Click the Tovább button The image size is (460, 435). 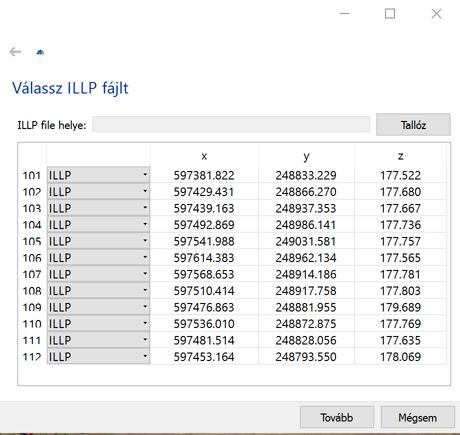coord(337,417)
